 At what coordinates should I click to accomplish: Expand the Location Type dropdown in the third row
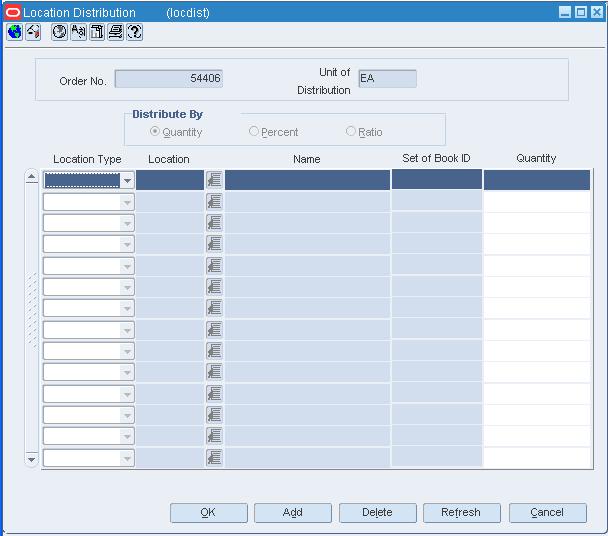tap(127, 223)
